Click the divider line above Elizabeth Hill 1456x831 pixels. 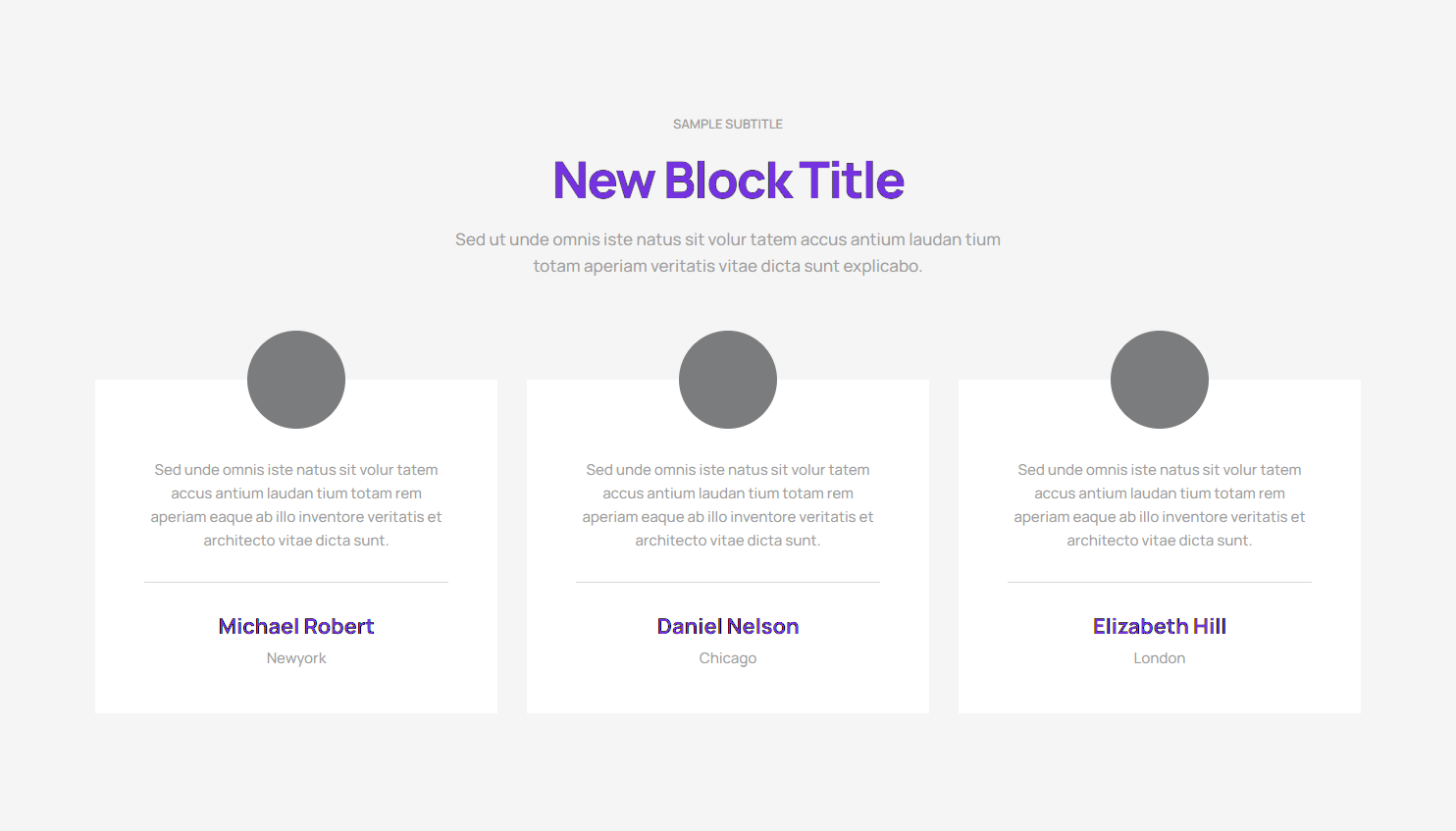(1160, 583)
